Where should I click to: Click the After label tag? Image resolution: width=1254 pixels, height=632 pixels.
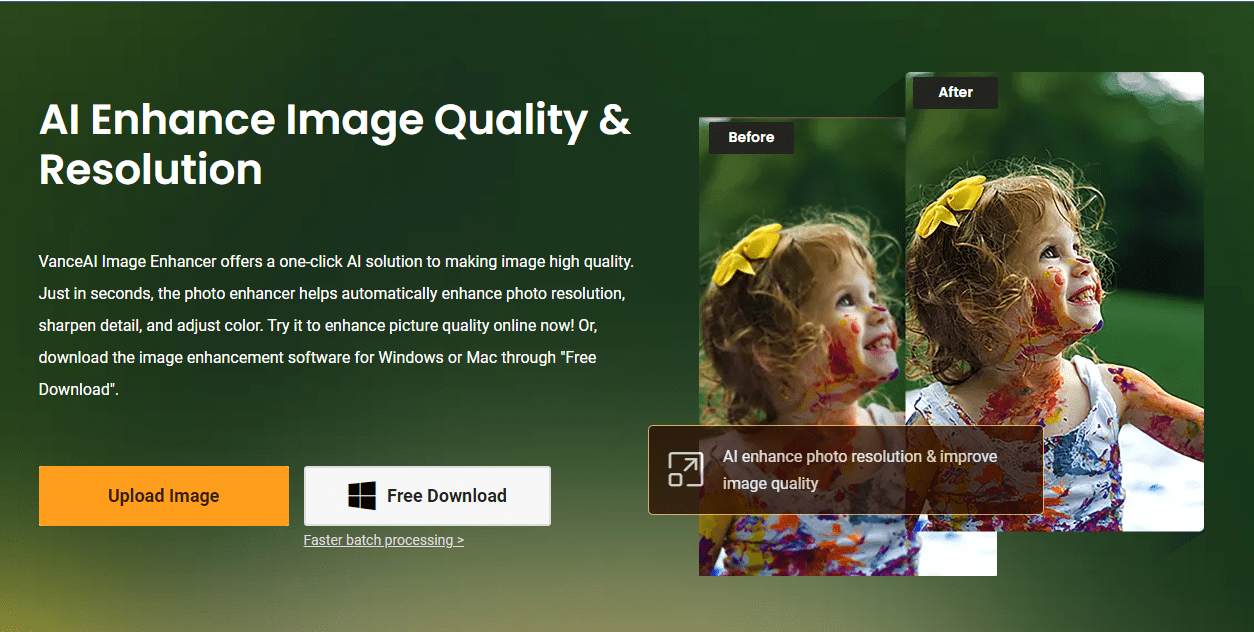click(954, 92)
